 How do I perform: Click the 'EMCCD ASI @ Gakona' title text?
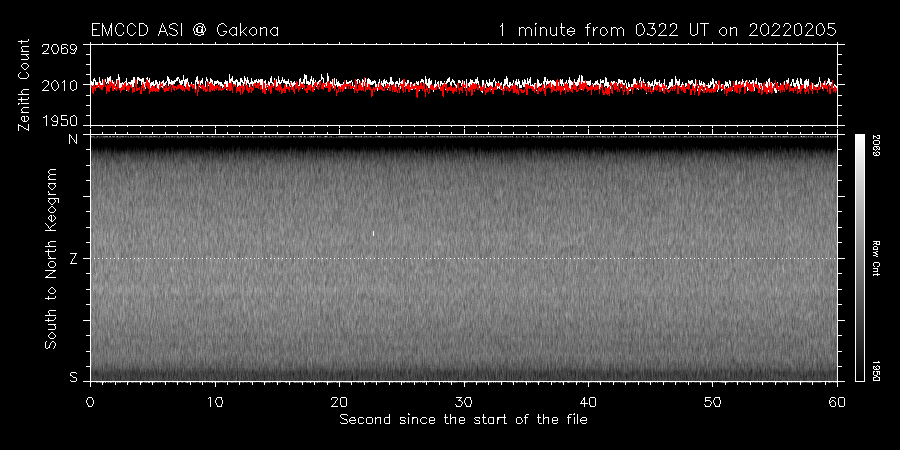[x=185, y=30]
